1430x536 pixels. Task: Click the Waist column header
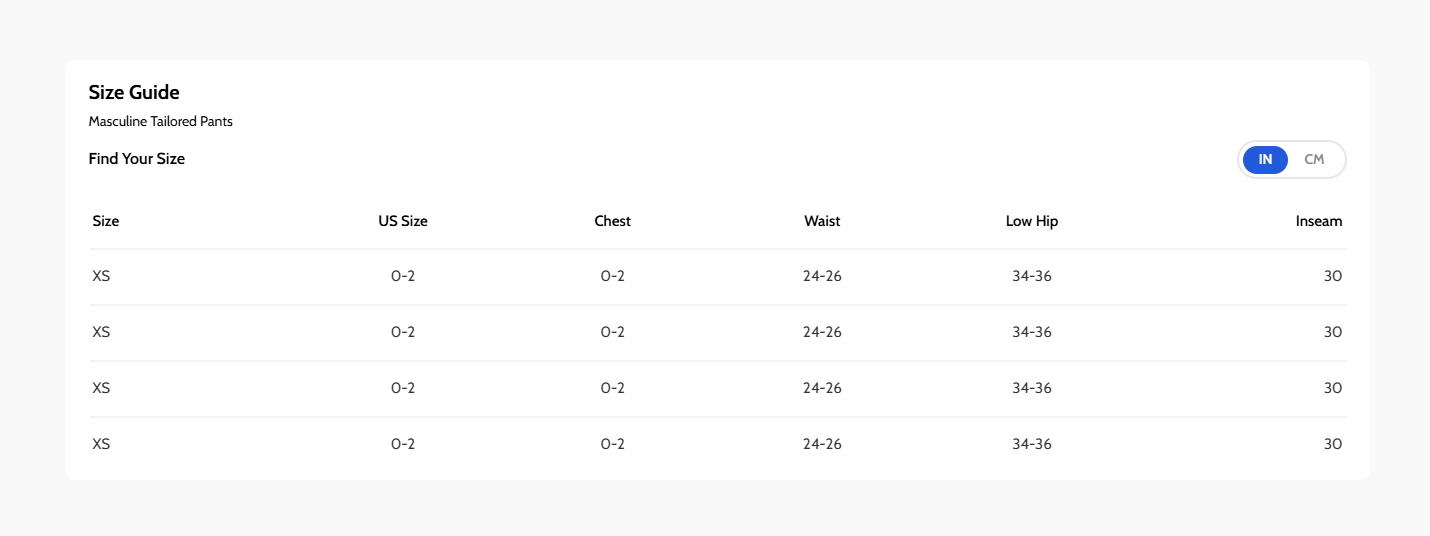tap(822, 221)
